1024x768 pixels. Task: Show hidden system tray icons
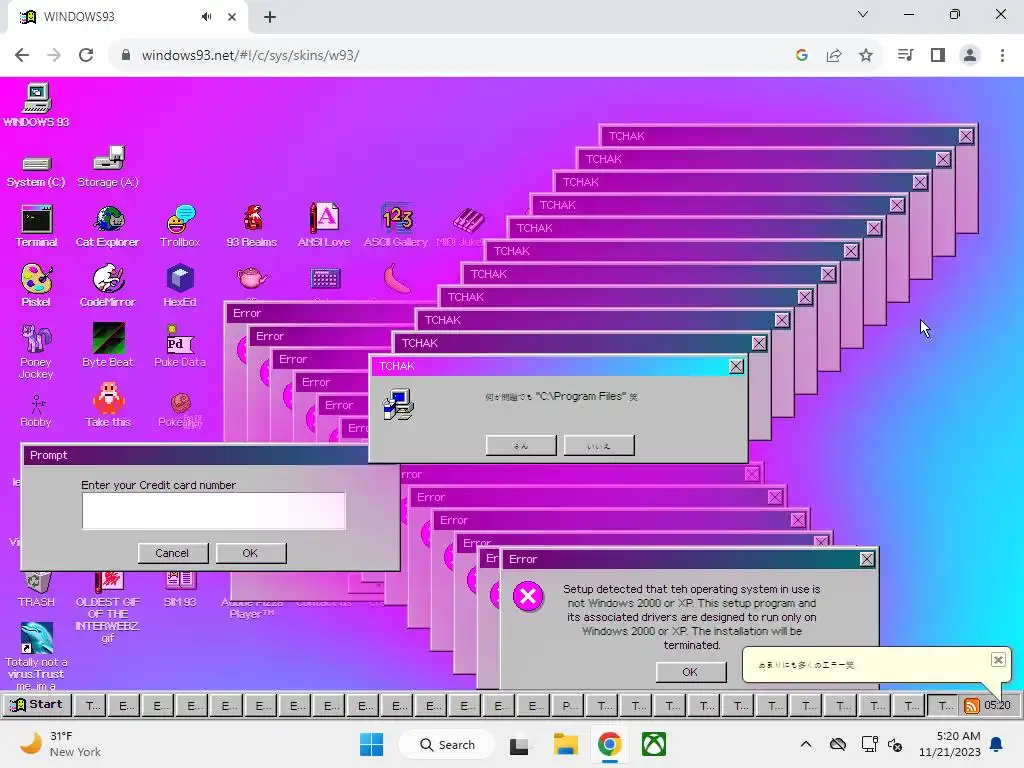pos(806,744)
